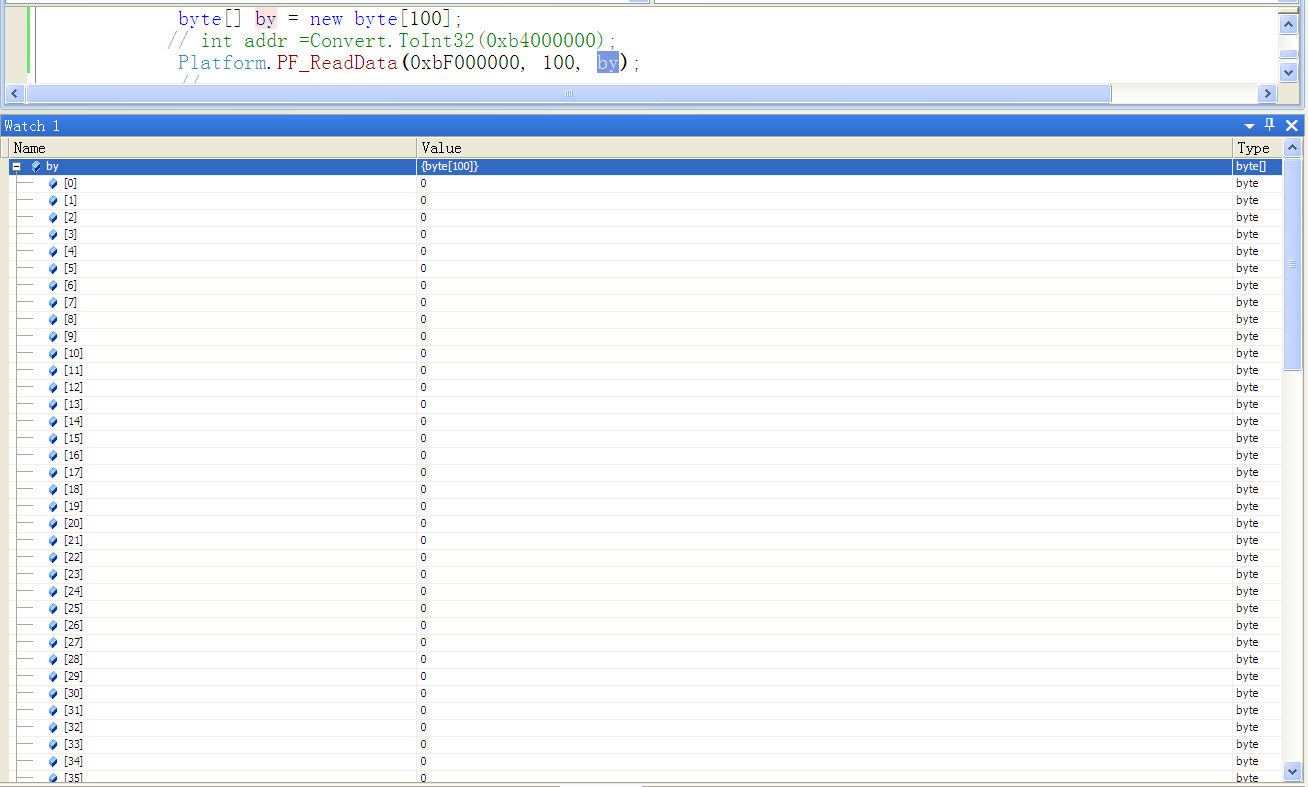Select array element name [29]

[73, 676]
